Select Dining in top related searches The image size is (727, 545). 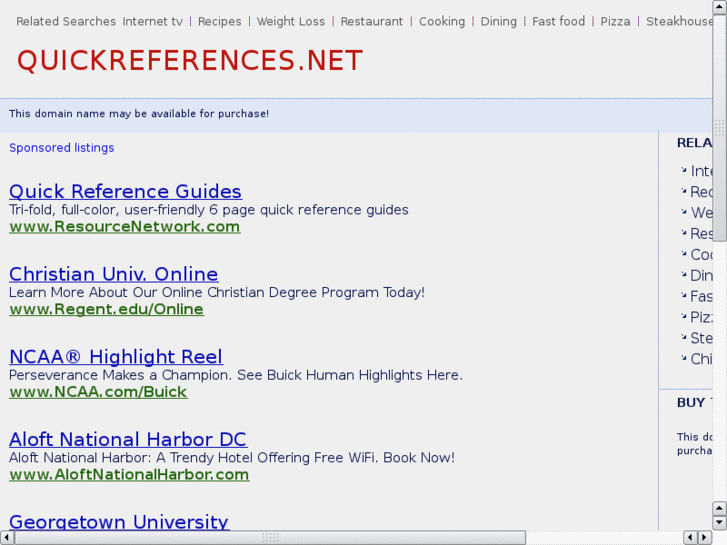(x=498, y=21)
